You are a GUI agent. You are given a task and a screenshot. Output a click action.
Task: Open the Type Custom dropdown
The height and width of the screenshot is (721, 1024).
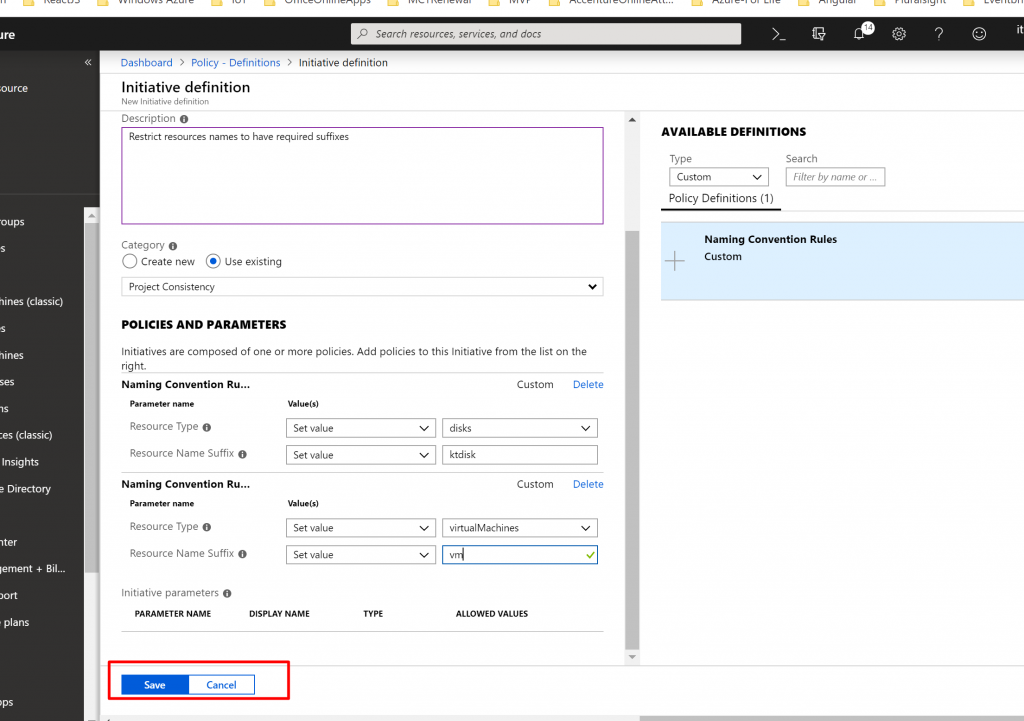(x=718, y=177)
